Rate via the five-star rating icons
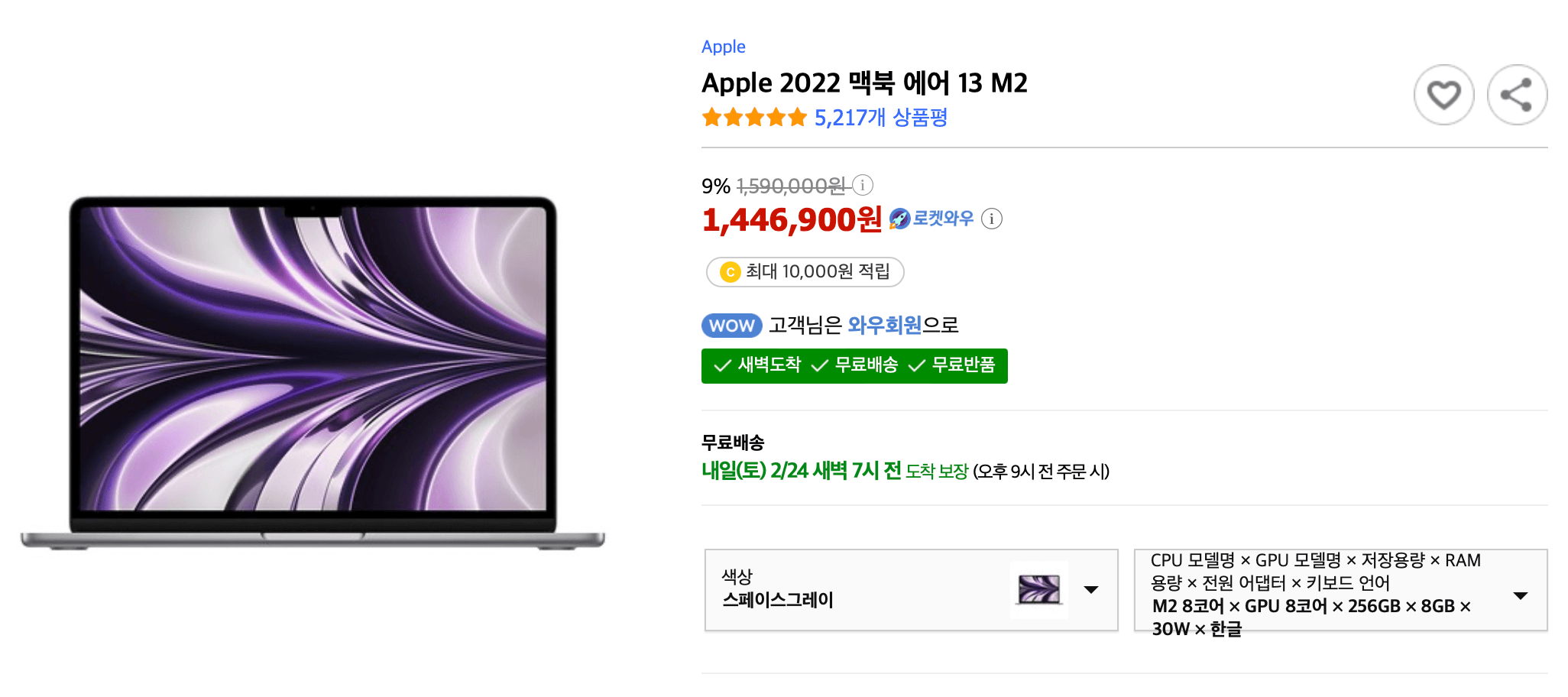Viewport: 1568px width, 697px height. point(754,118)
